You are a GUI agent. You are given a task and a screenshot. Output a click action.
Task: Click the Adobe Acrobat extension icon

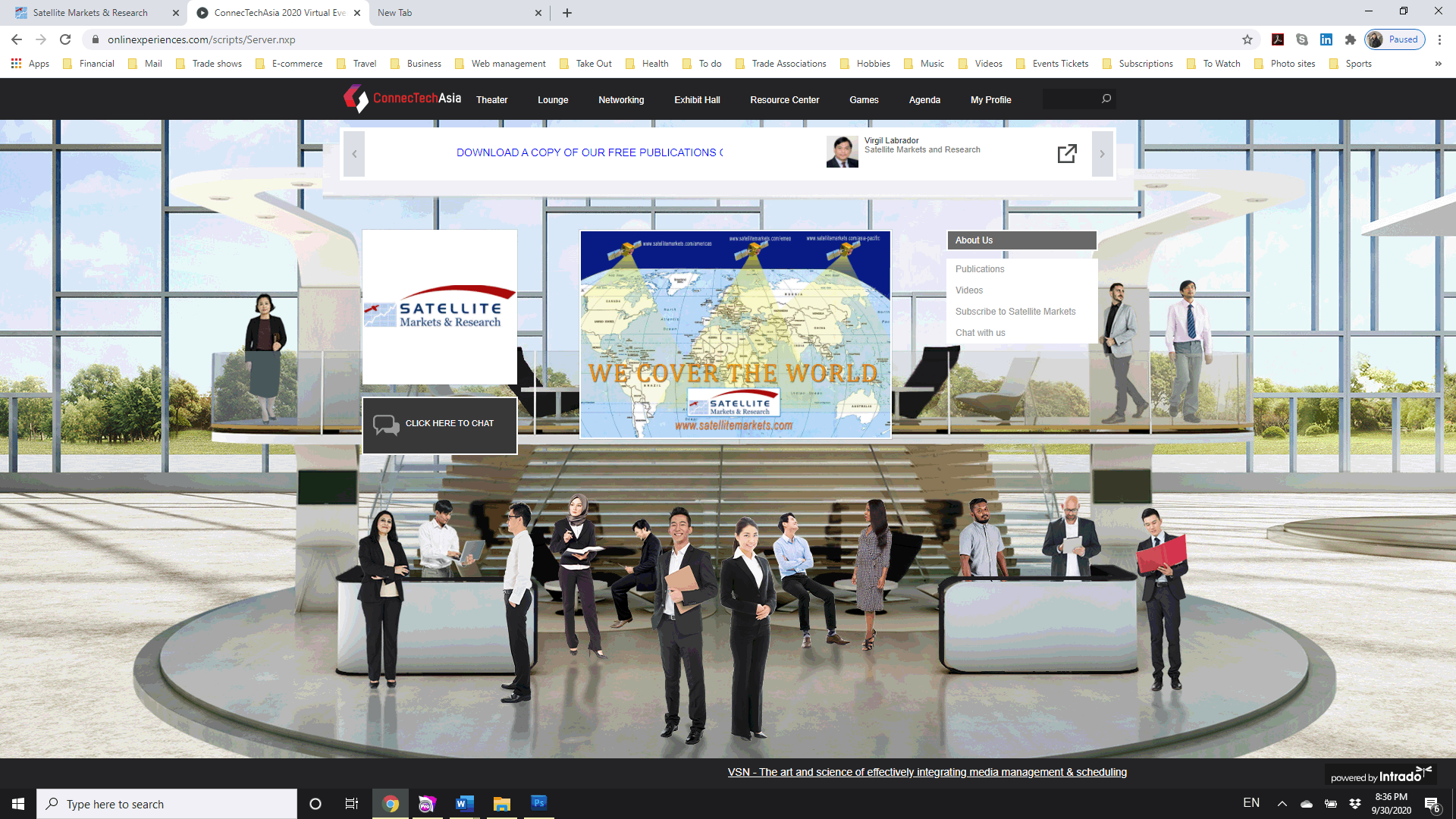(x=1278, y=39)
